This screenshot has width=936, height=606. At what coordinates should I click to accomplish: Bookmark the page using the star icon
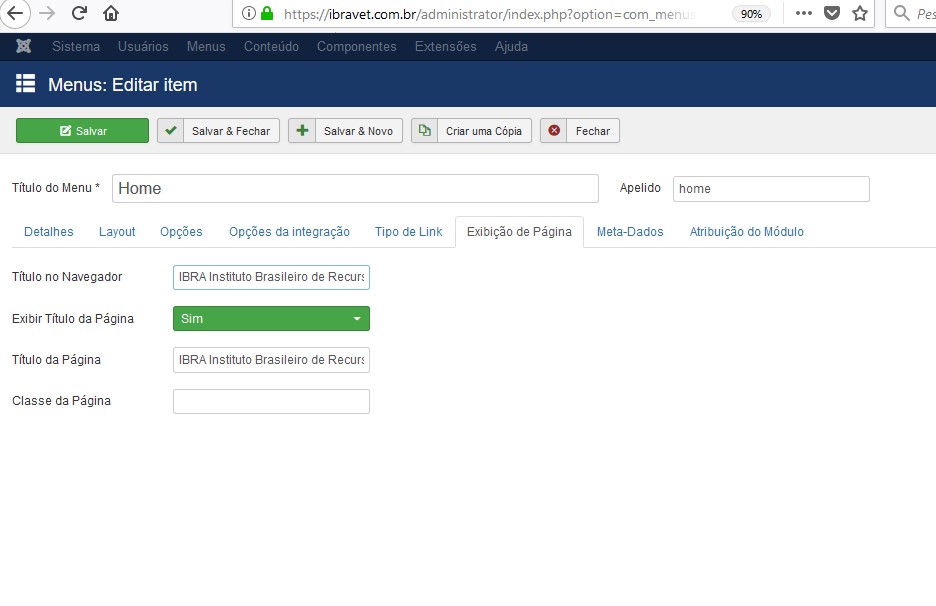click(x=860, y=15)
